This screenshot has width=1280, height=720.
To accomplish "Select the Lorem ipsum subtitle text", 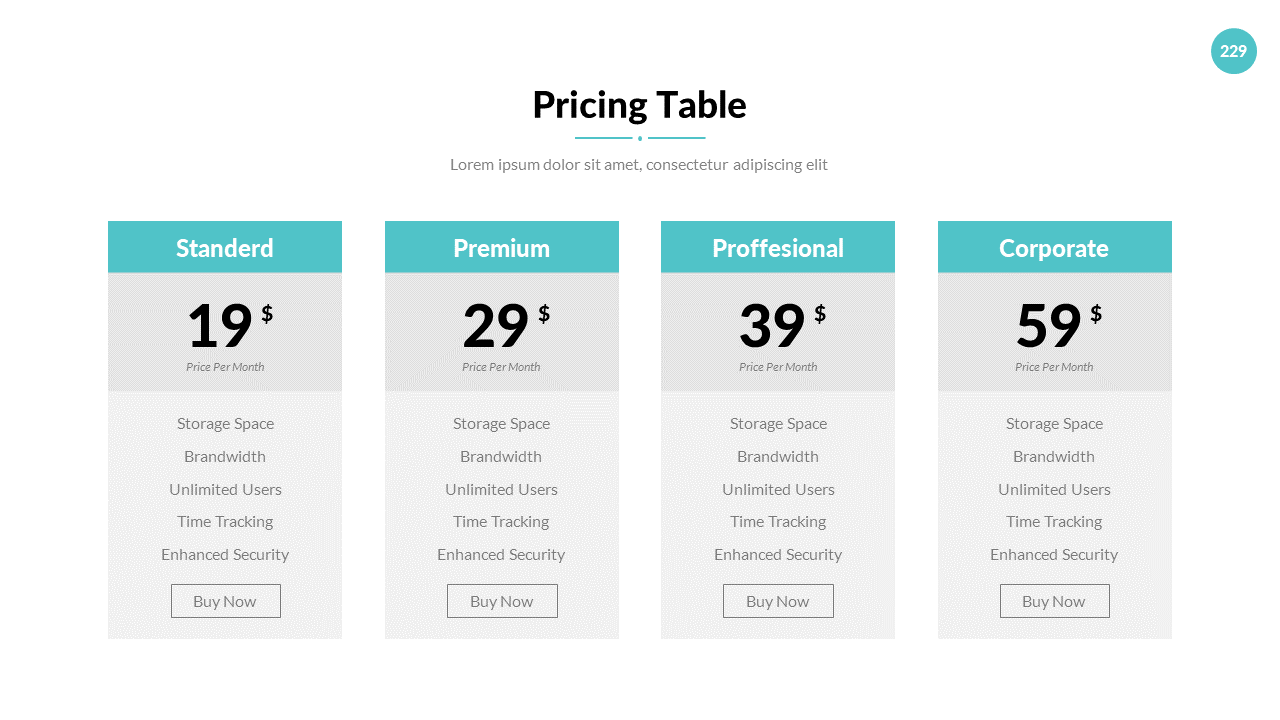I will point(639,164).
